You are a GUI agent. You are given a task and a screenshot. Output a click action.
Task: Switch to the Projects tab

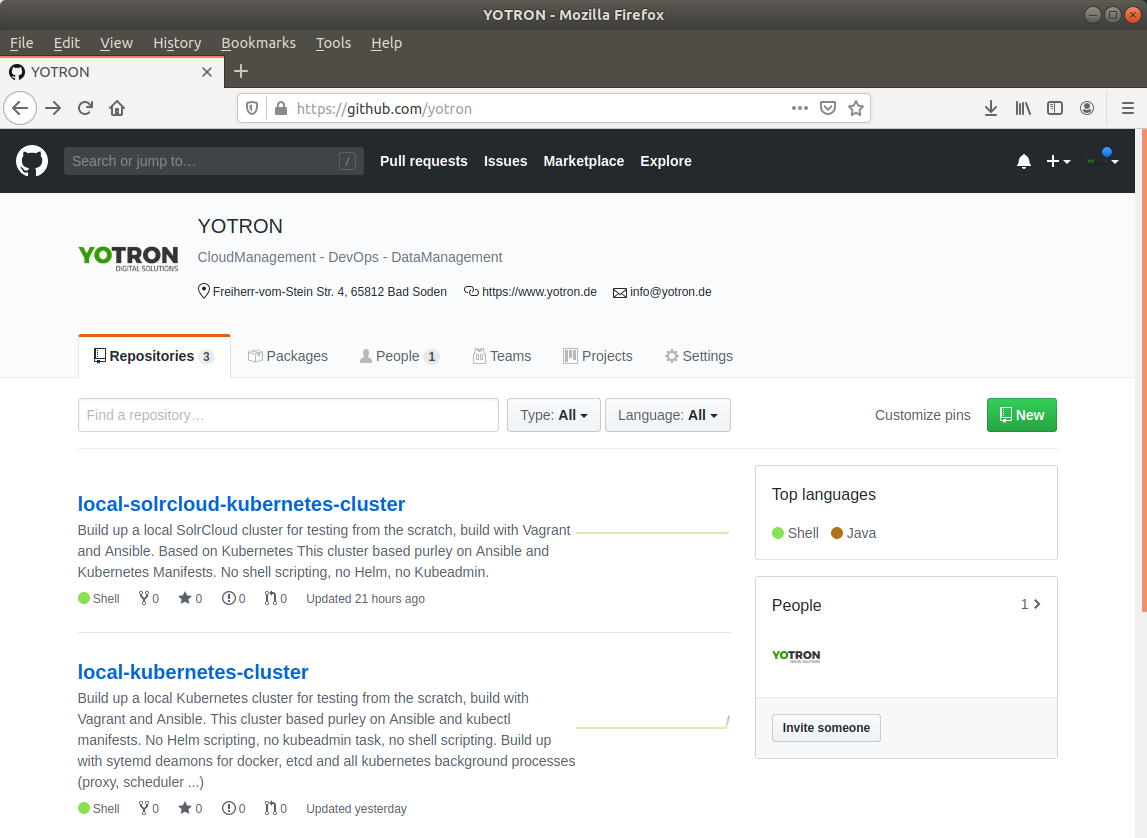point(598,356)
